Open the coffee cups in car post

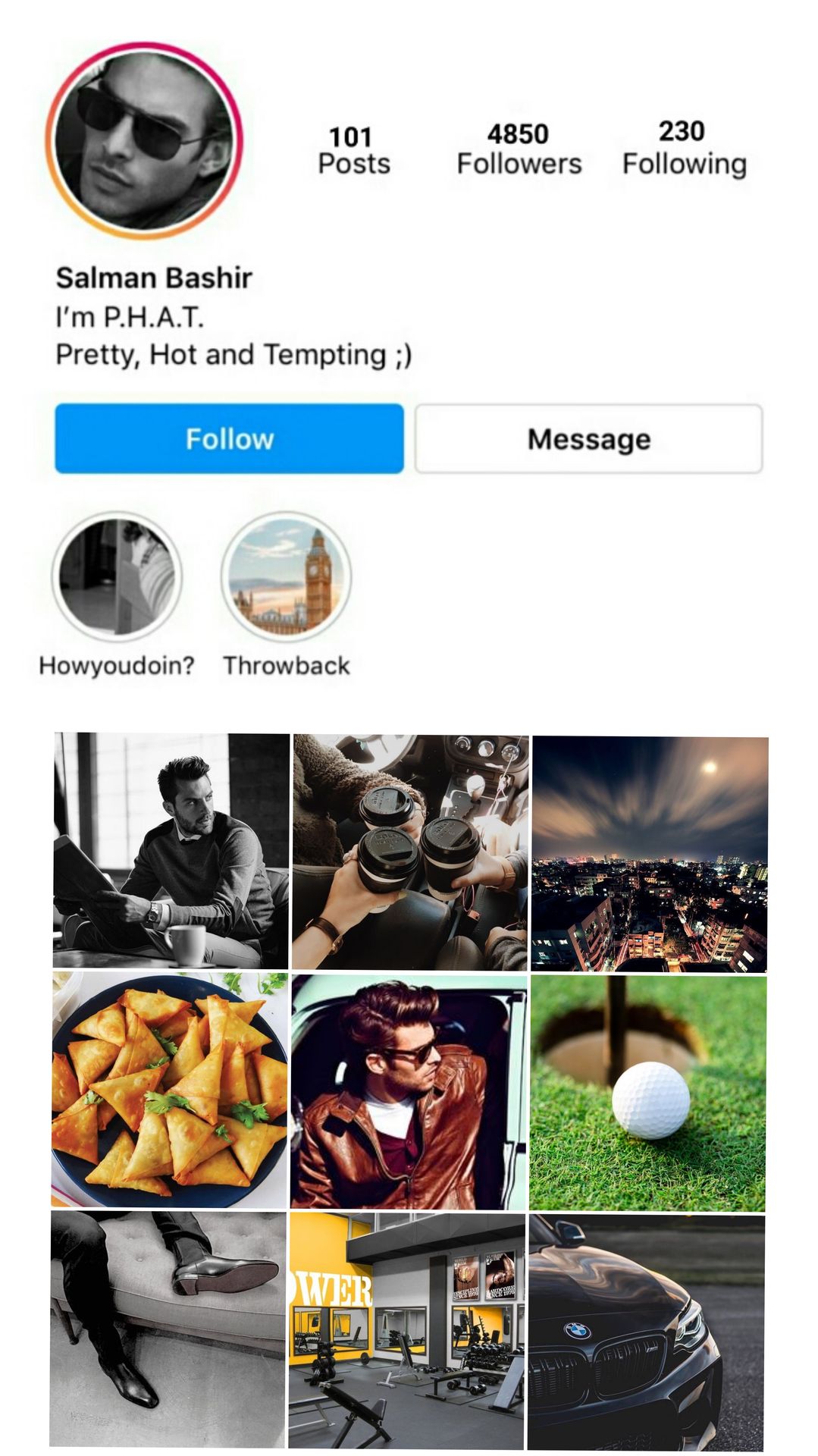click(410, 852)
